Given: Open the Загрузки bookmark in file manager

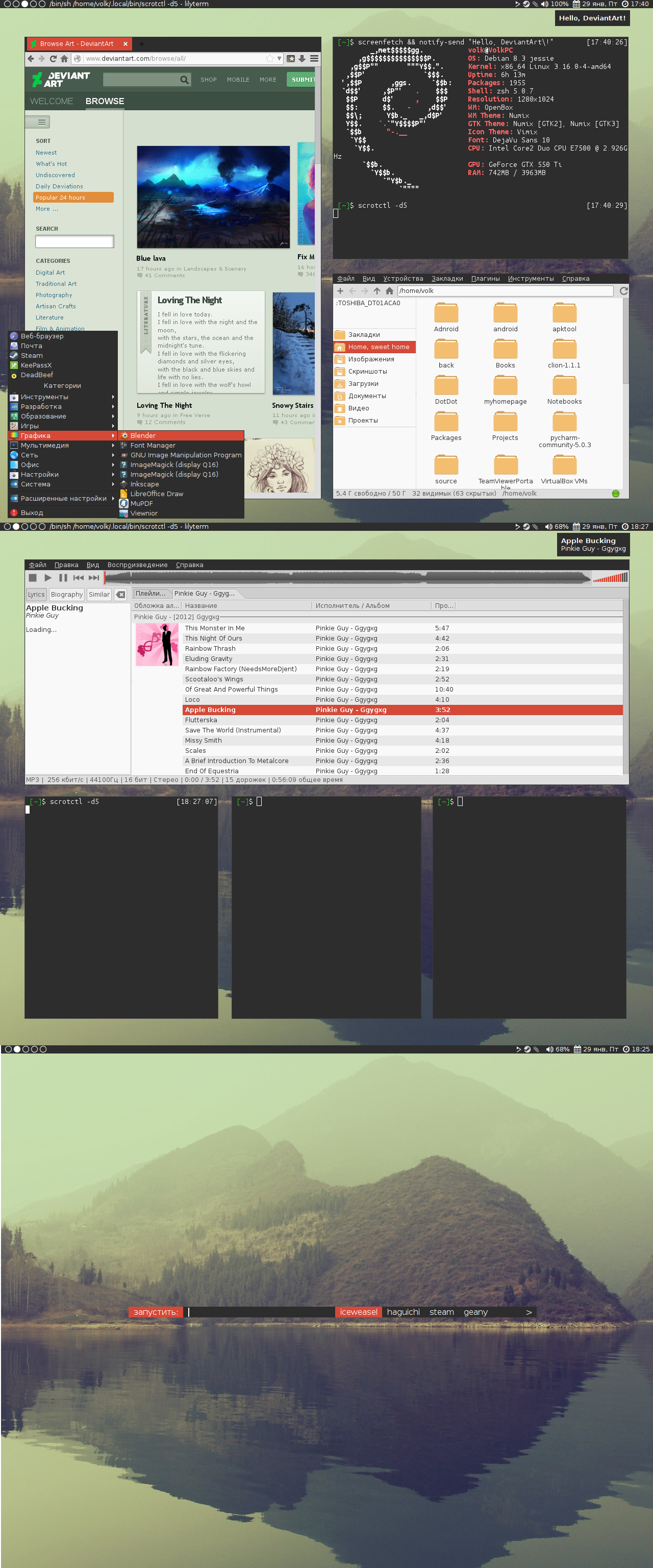Looking at the screenshot, I should 375,383.
